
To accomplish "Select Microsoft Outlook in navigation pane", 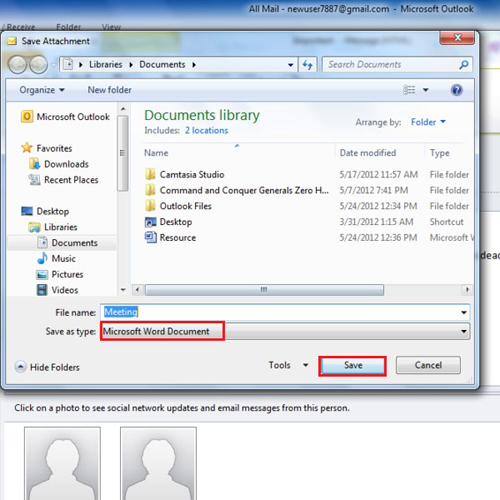I will click(x=65, y=117).
